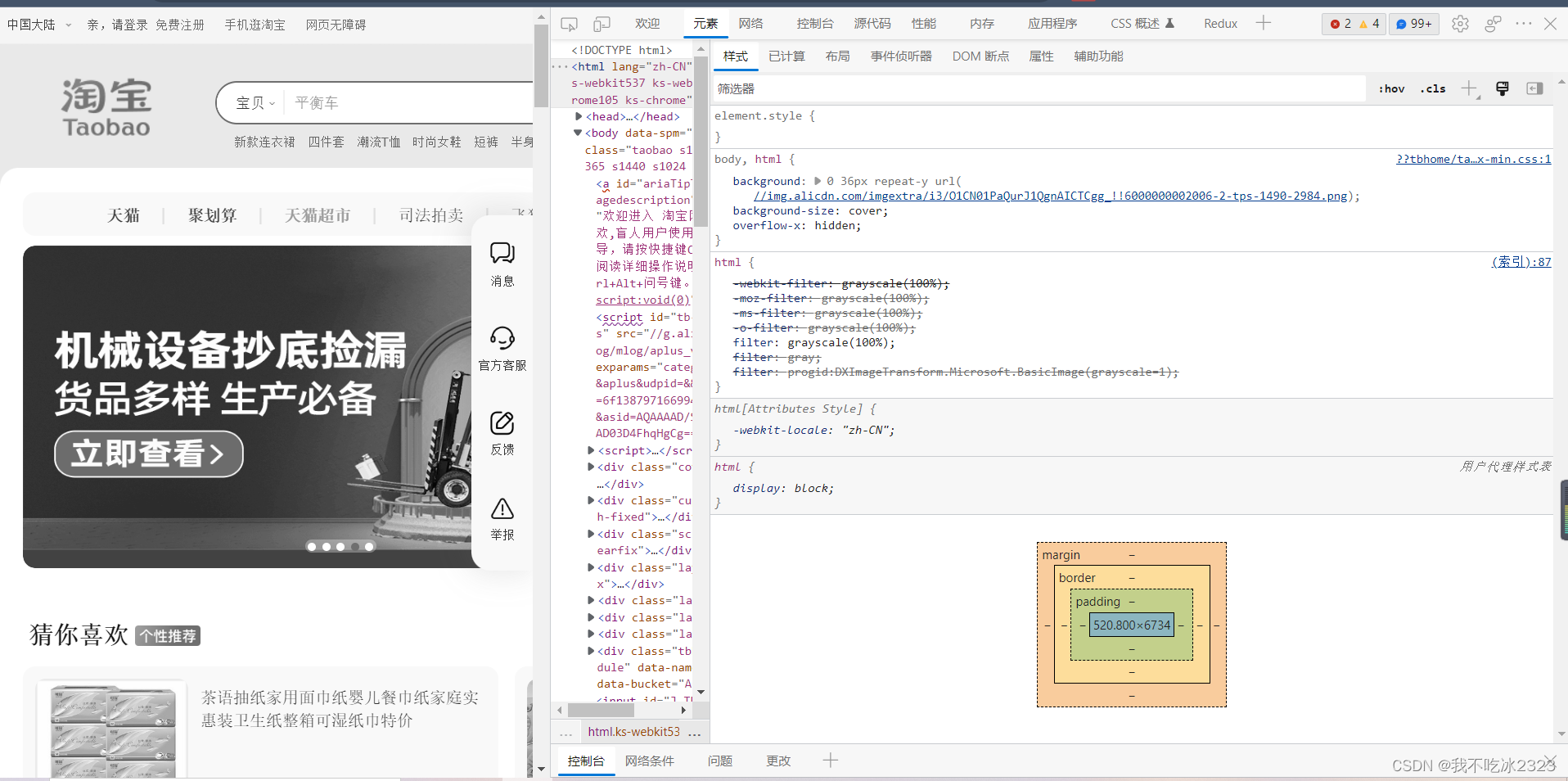
Task: Click the 'overflow-x: hidden;' declaration
Action: pyautogui.click(x=796, y=226)
